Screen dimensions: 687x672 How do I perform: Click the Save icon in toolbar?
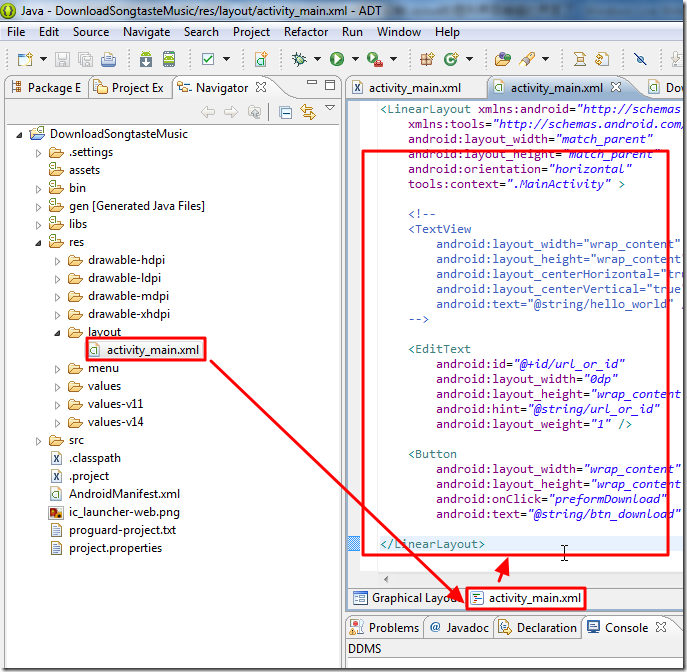pyautogui.click(x=62, y=59)
